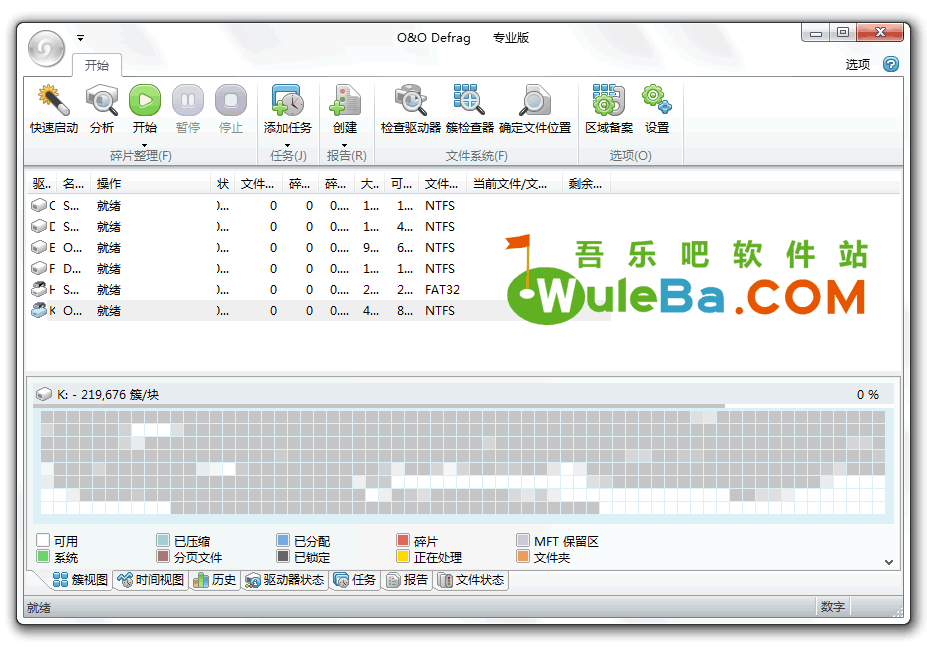Add a scheduled job with 添加任务
Viewport: 927px width, 649px height.
(287, 109)
